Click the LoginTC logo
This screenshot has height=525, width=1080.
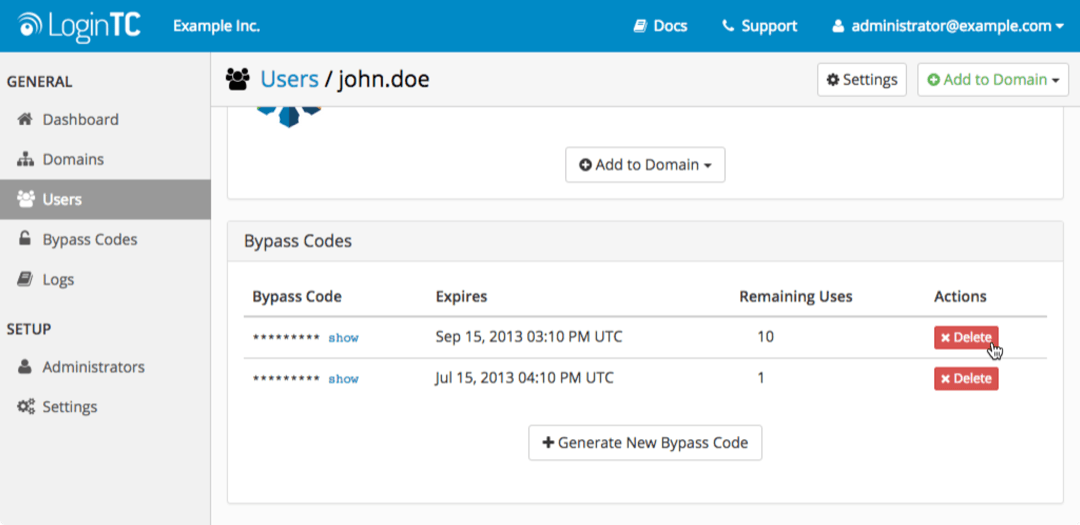[79, 27]
